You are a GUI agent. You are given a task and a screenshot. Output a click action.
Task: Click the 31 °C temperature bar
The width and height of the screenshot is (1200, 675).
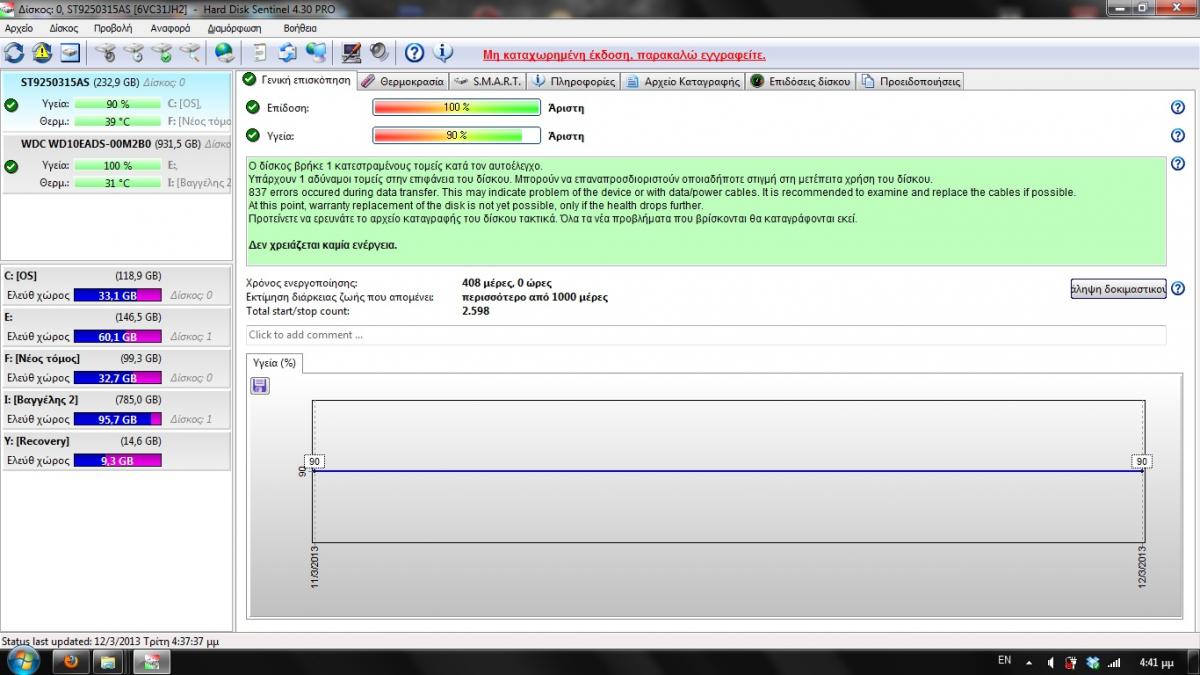(x=117, y=183)
